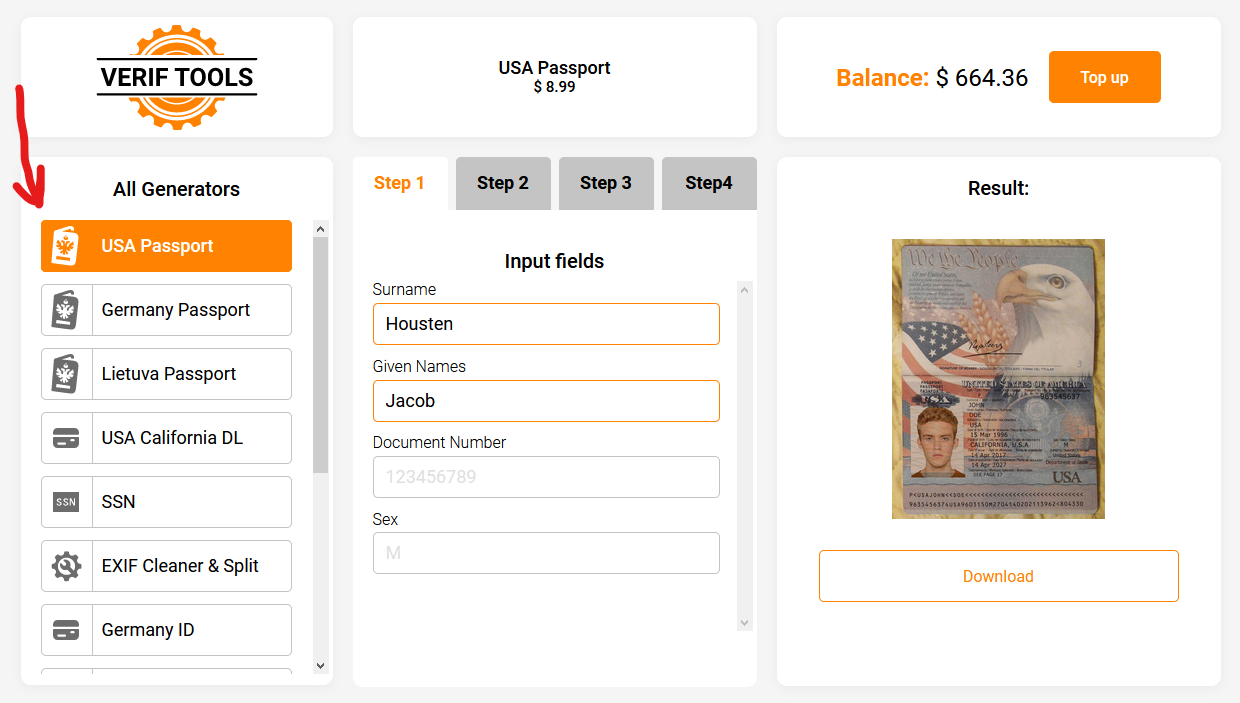Switch to the Step 2 tab
Viewport: 1240px width, 703px height.
(x=503, y=183)
